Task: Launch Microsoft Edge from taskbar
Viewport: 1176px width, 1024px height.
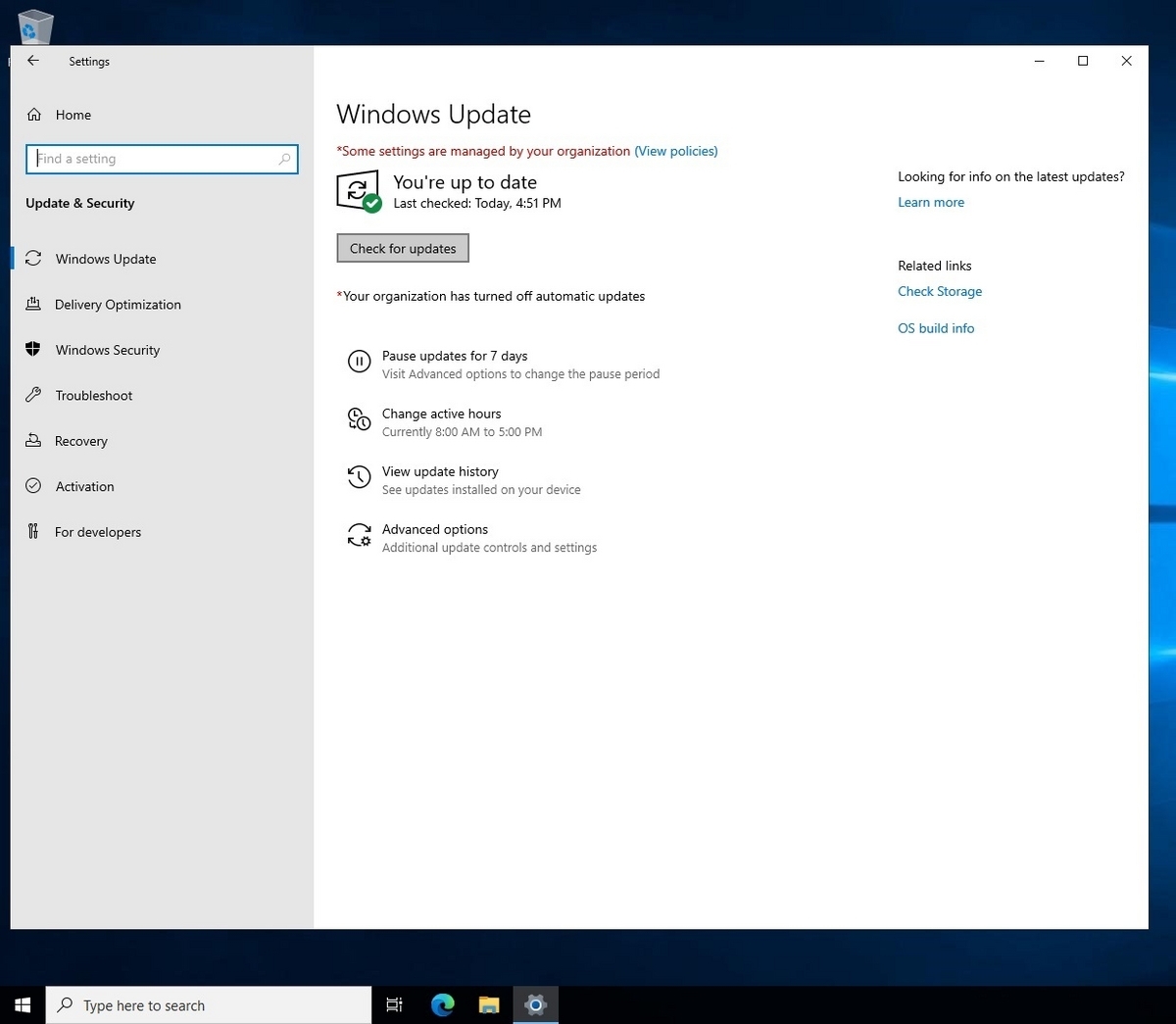Action: point(442,1005)
